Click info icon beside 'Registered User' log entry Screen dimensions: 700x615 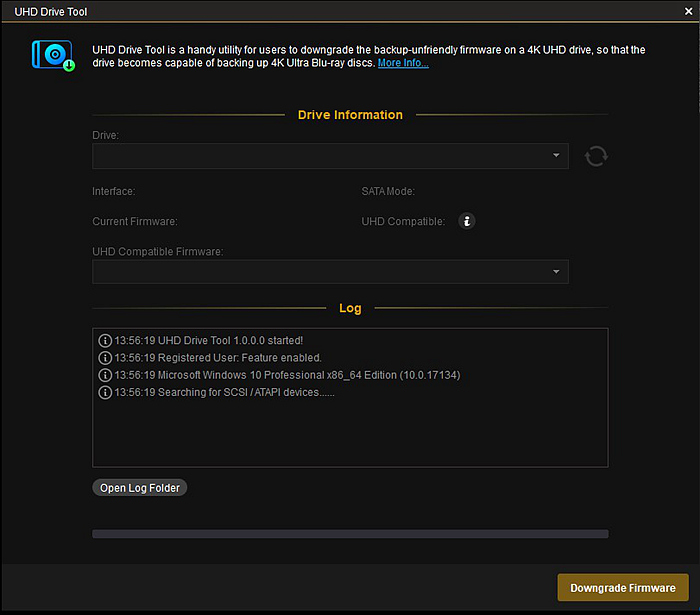pos(105,357)
